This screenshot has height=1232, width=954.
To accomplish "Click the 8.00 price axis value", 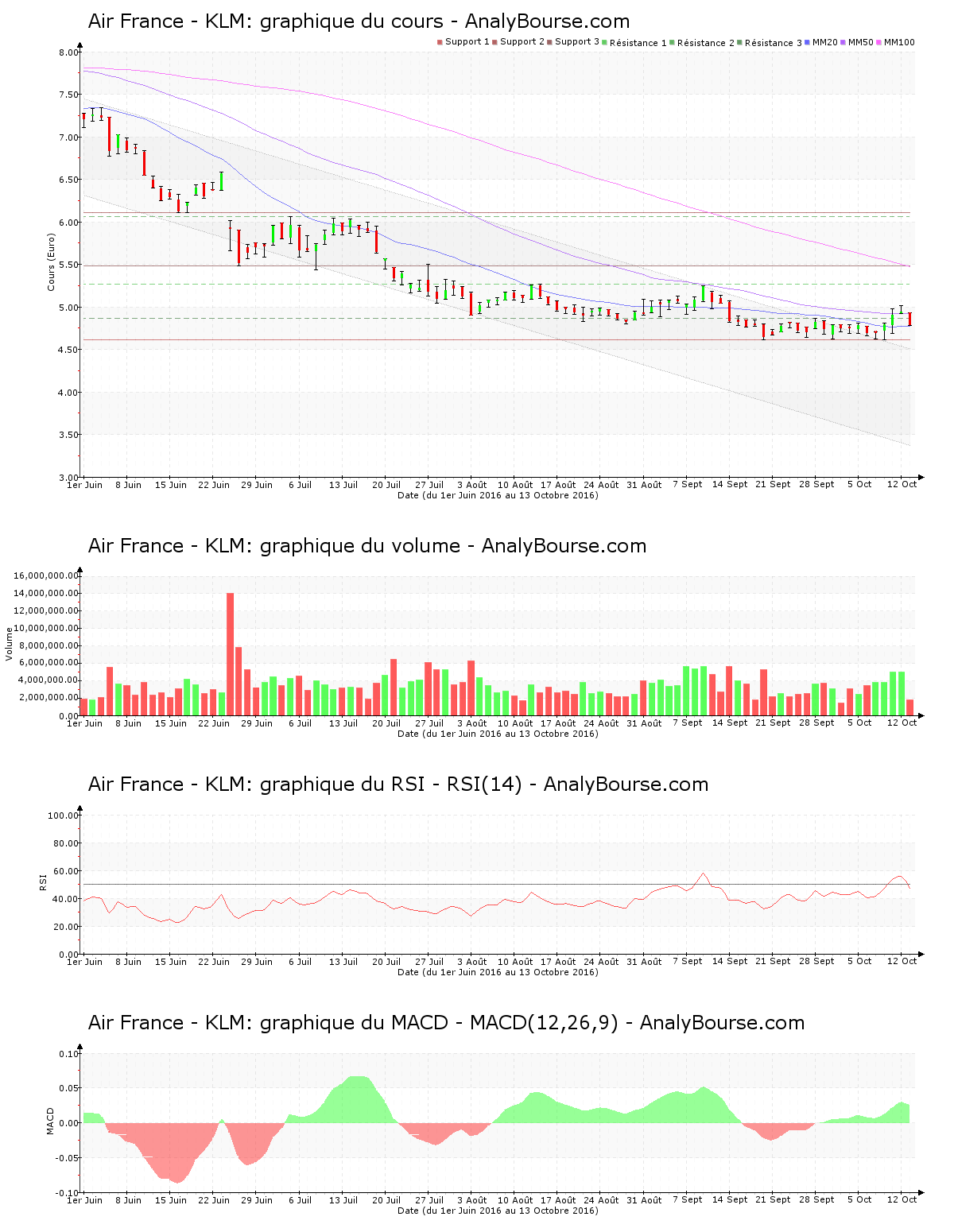I will pos(69,52).
